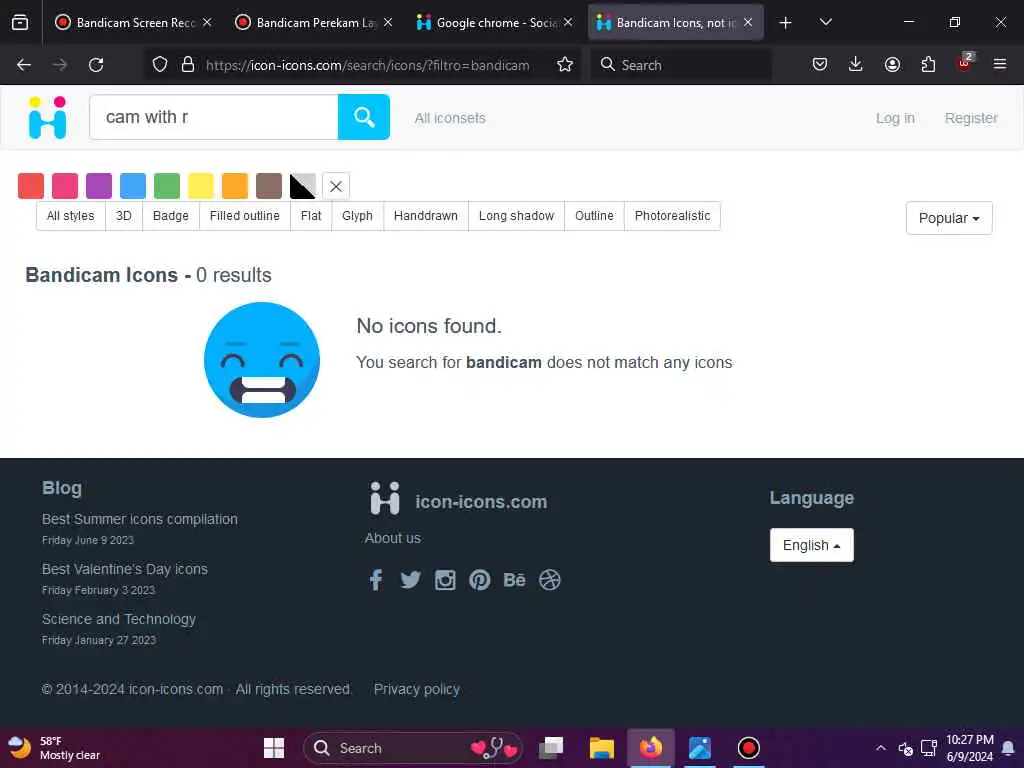Switch to Bandicam Perekam Layar tab

pyautogui.click(x=314, y=23)
